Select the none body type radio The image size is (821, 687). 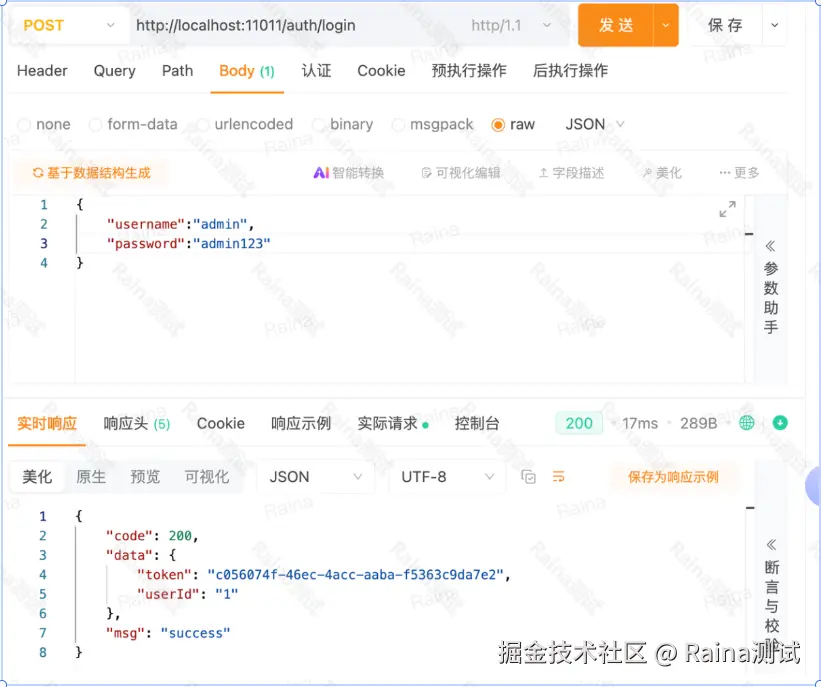(x=24, y=125)
